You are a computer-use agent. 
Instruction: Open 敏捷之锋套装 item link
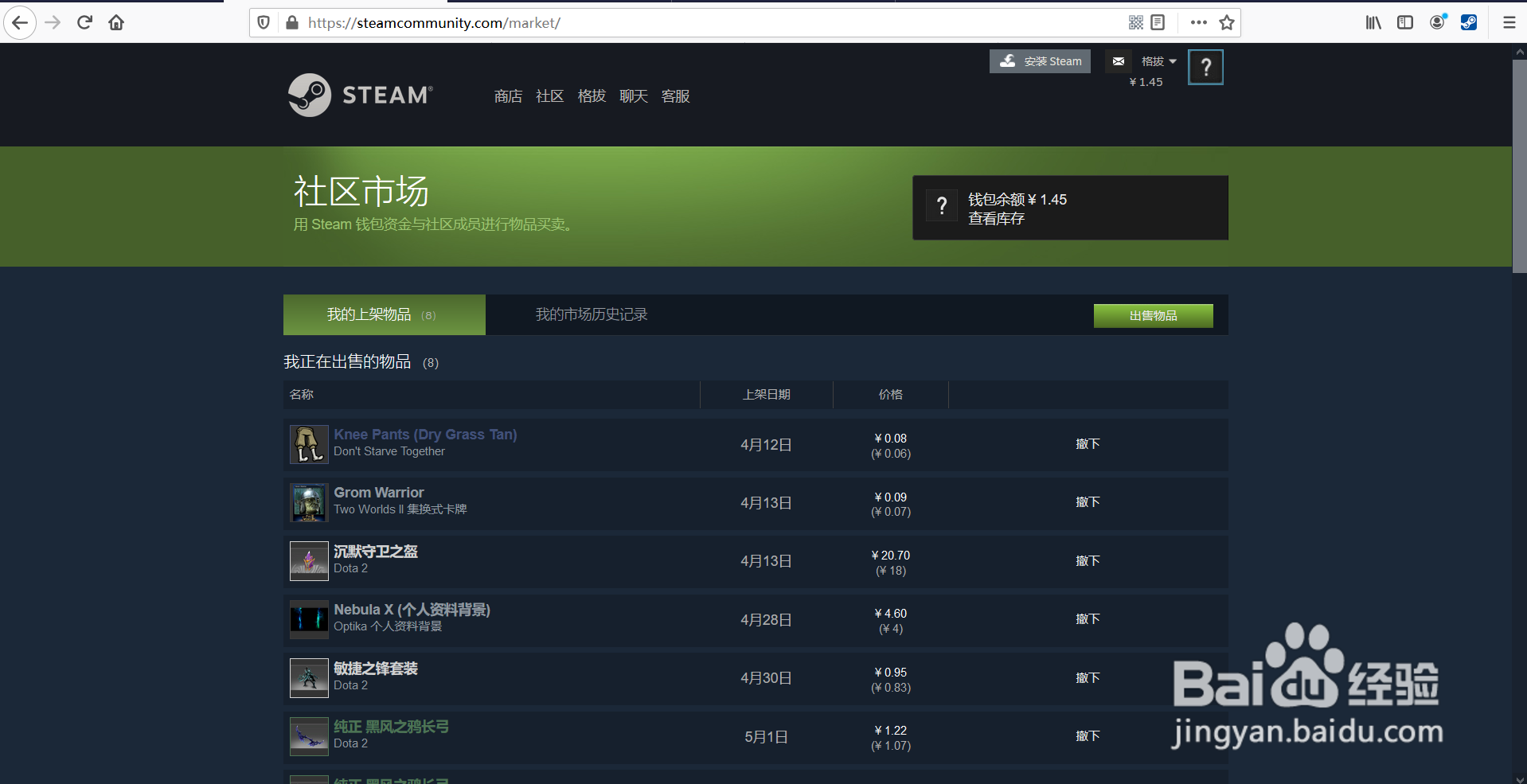point(376,669)
